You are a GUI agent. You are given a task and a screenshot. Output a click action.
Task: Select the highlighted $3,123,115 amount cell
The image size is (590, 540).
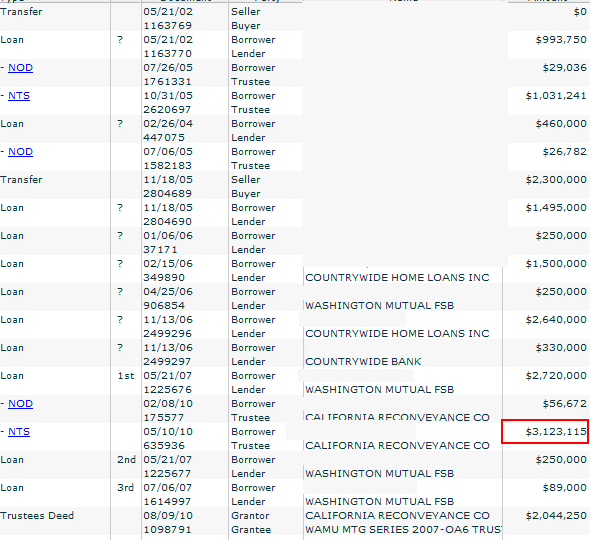[545, 432]
